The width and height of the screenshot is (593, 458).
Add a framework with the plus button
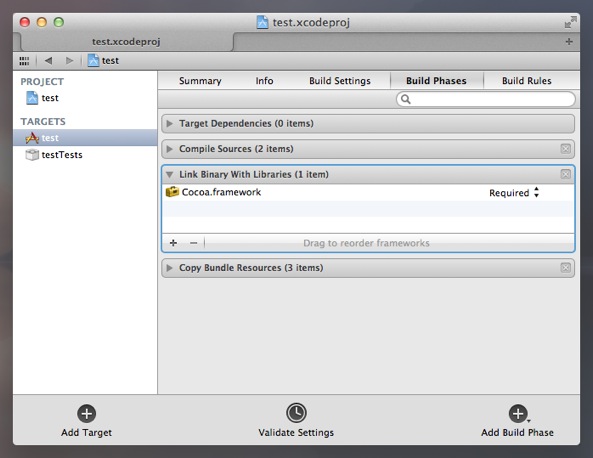173,243
